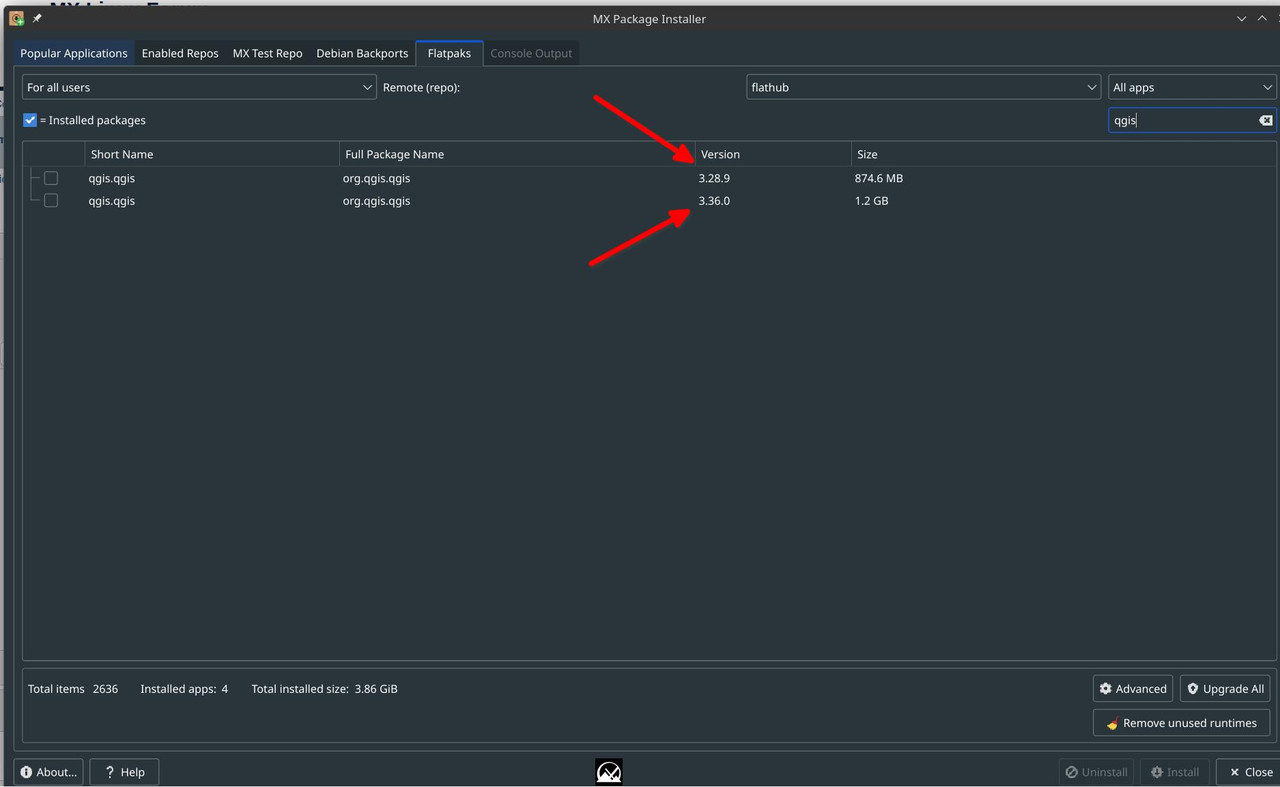Sort by the Version column header
The height and width of the screenshot is (787, 1280).
(x=773, y=154)
